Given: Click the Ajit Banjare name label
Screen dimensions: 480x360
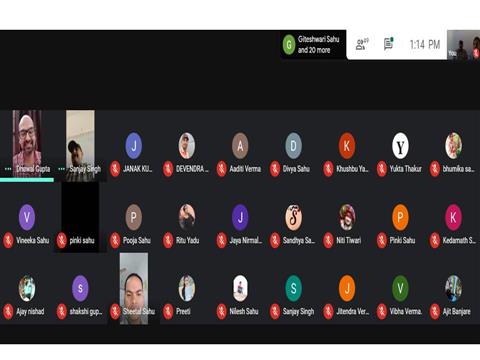Looking at the screenshot, I should [457, 311].
